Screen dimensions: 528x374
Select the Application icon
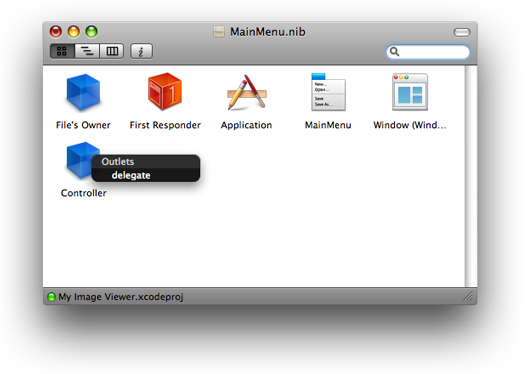247,92
